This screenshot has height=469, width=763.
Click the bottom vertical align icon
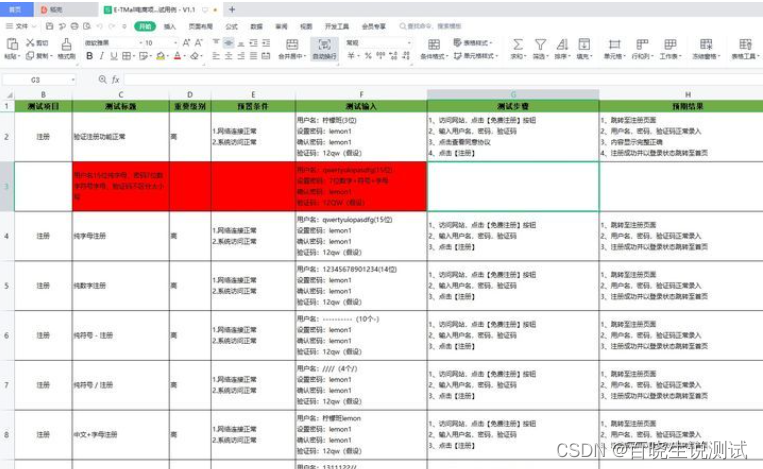[x=241, y=43]
